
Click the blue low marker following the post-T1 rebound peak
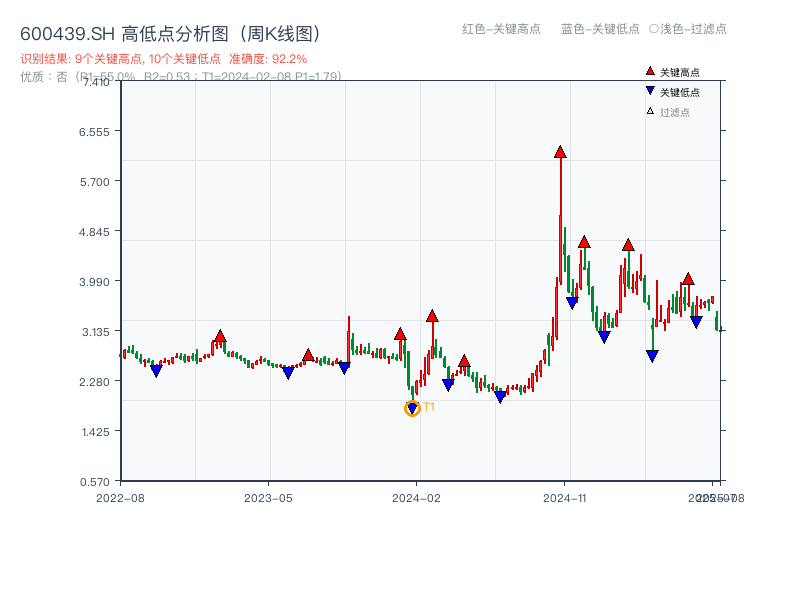click(448, 385)
